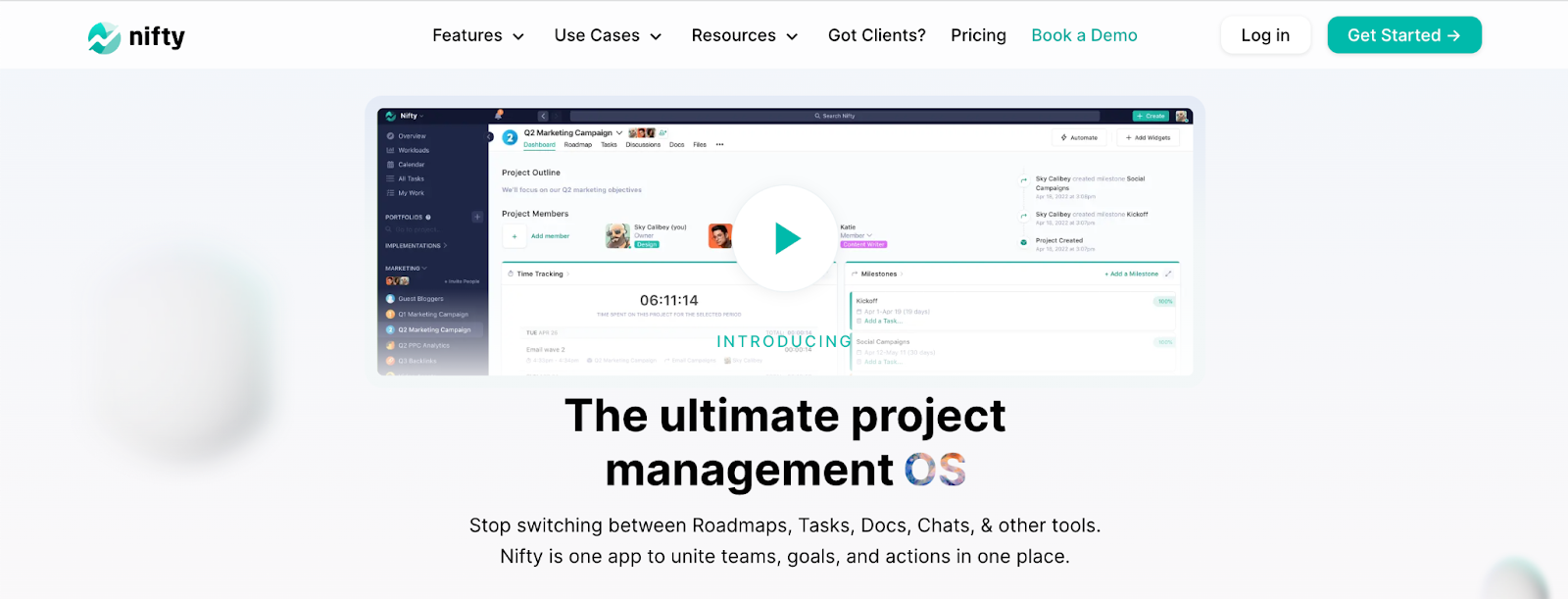This screenshot has width=1568, height=599.
Task: Click the 06:11:14 tracked time value
Action: (x=669, y=300)
